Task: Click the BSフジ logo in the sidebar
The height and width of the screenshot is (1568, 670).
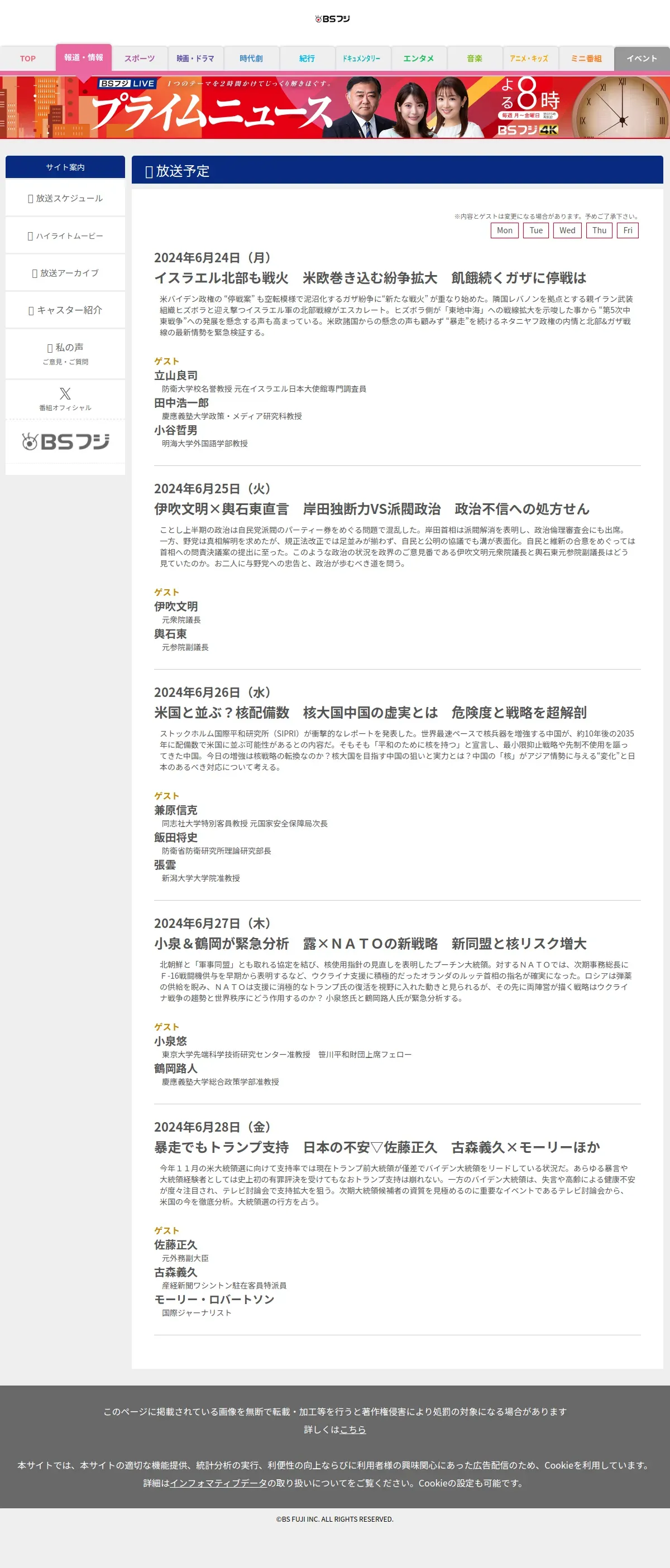Action: click(65, 441)
